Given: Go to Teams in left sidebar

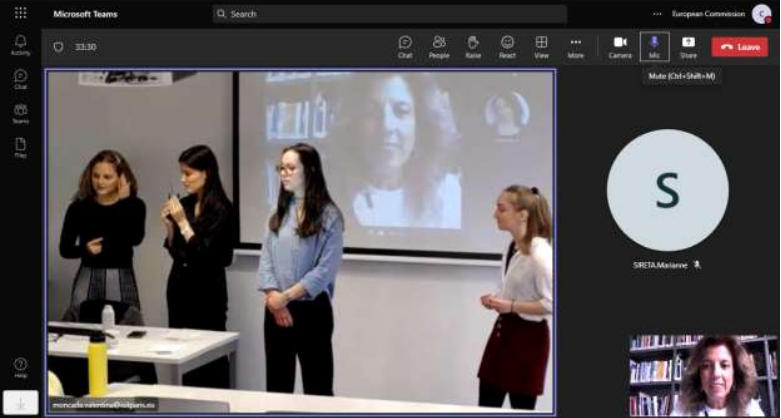Looking at the screenshot, I should (x=20, y=113).
